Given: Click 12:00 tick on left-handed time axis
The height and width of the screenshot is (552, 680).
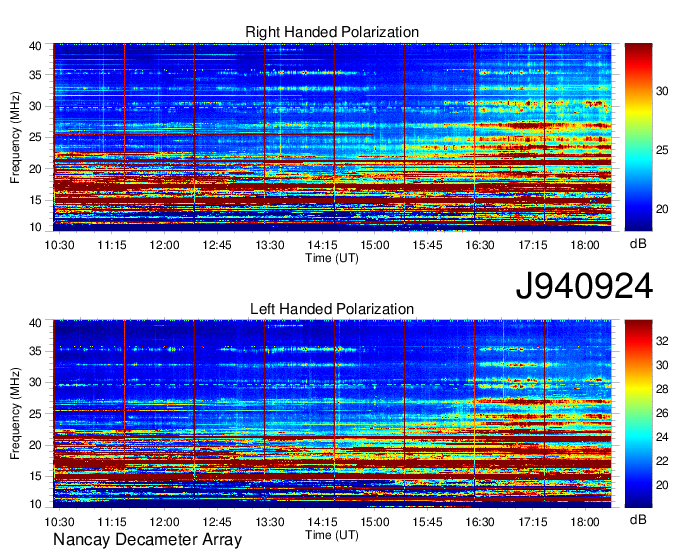Looking at the screenshot, I should (x=164, y=522).
